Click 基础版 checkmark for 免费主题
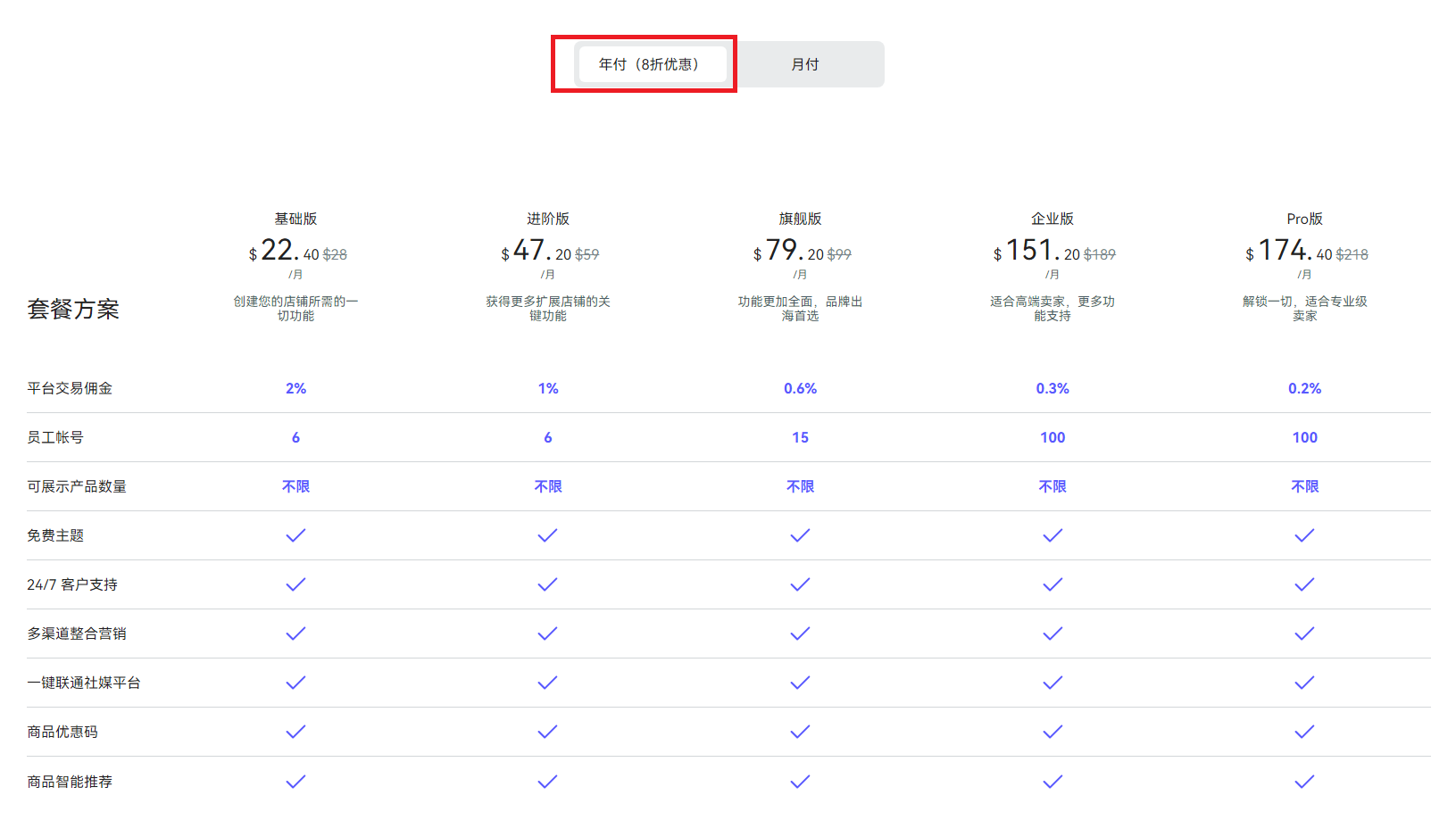Viewport: 1456px width, 820px height. pyautogui.click(x=295, y=535)
